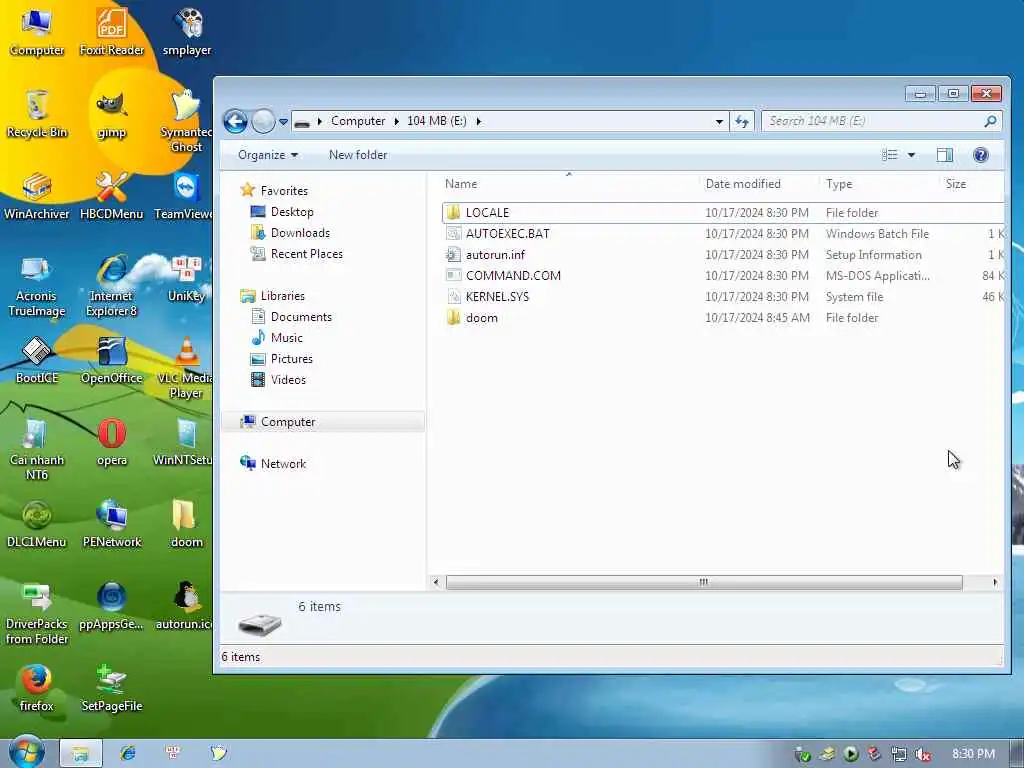The width and height of the screenshot is (1024, 768).
Task: Select the VLC Media Player desktop icon
Action: (185, 368)
